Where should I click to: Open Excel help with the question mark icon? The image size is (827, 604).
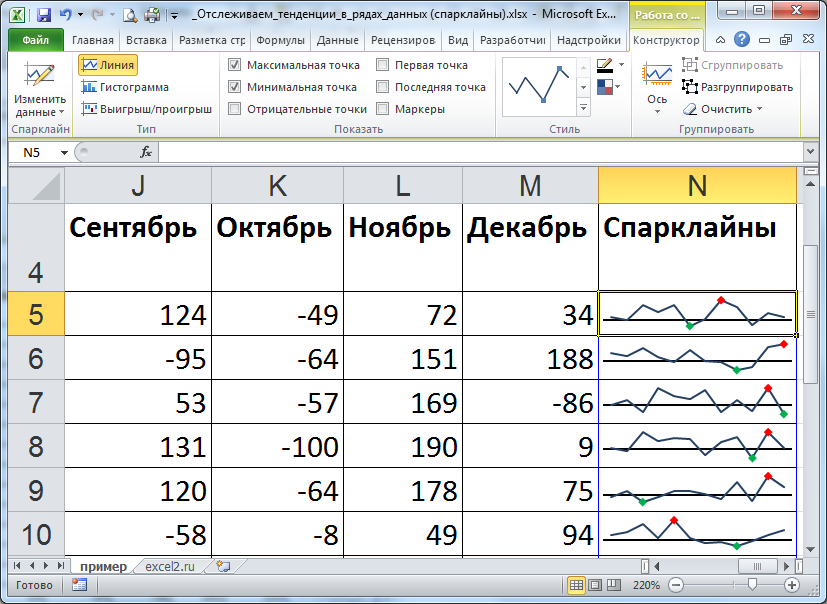[x=742, y=40]
